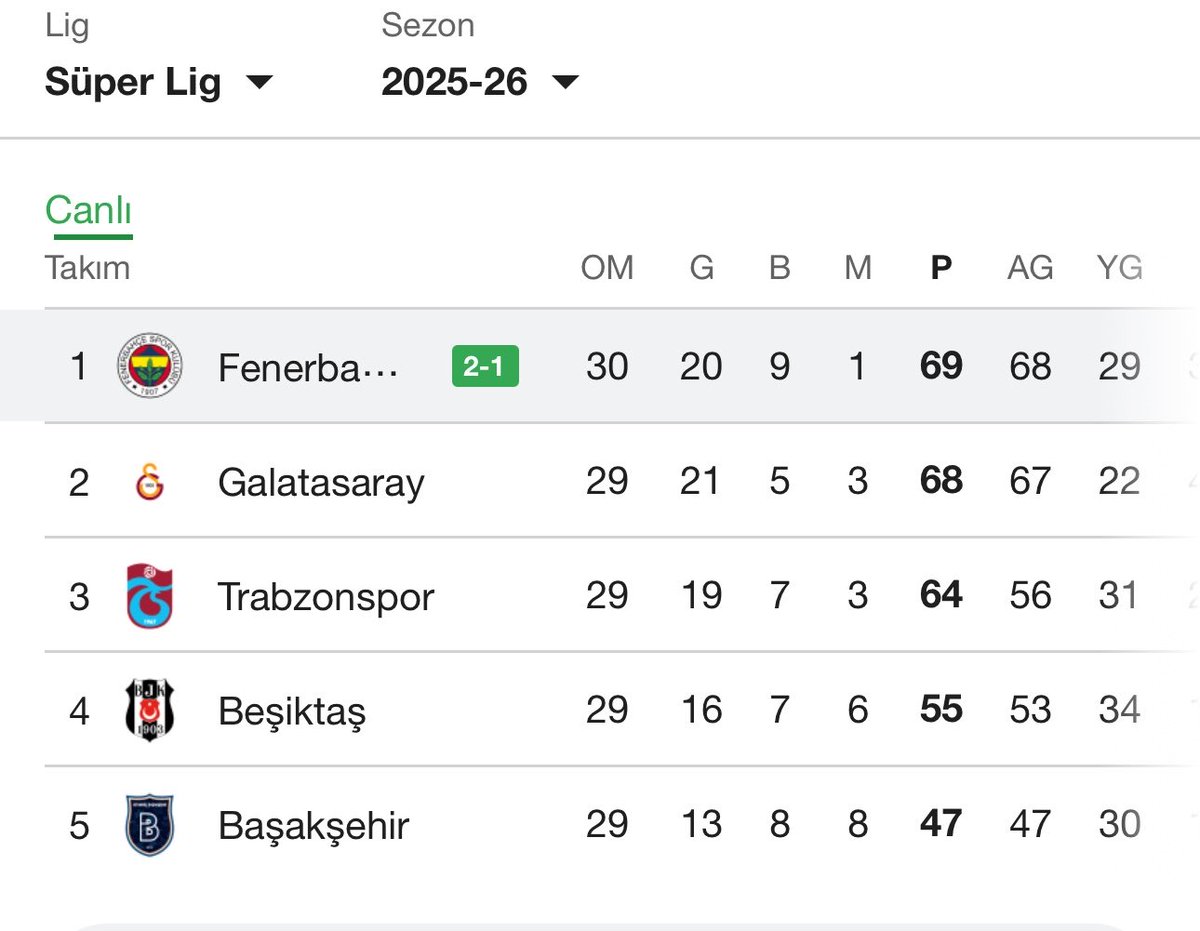Click the Galatasaray club logo

(150, 483)
